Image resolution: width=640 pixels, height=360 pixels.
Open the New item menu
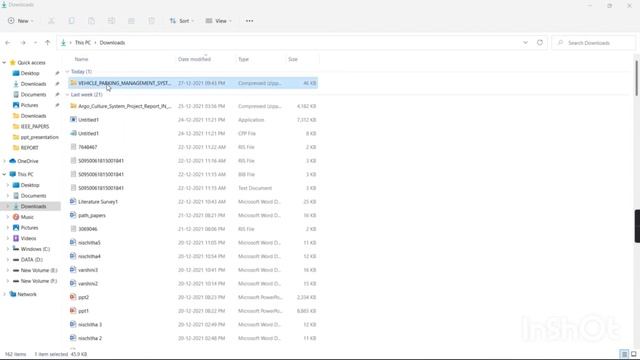click(x=20, y=21)
